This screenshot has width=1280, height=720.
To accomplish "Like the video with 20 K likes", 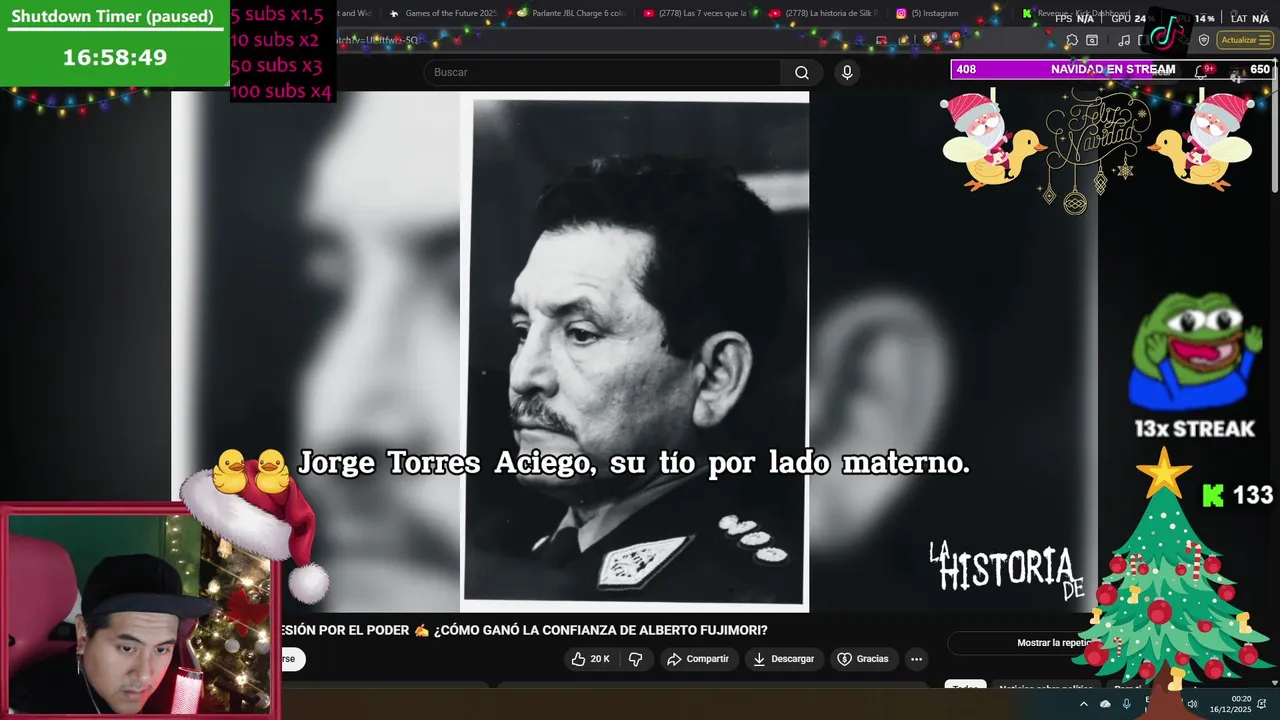I will 590,659.
